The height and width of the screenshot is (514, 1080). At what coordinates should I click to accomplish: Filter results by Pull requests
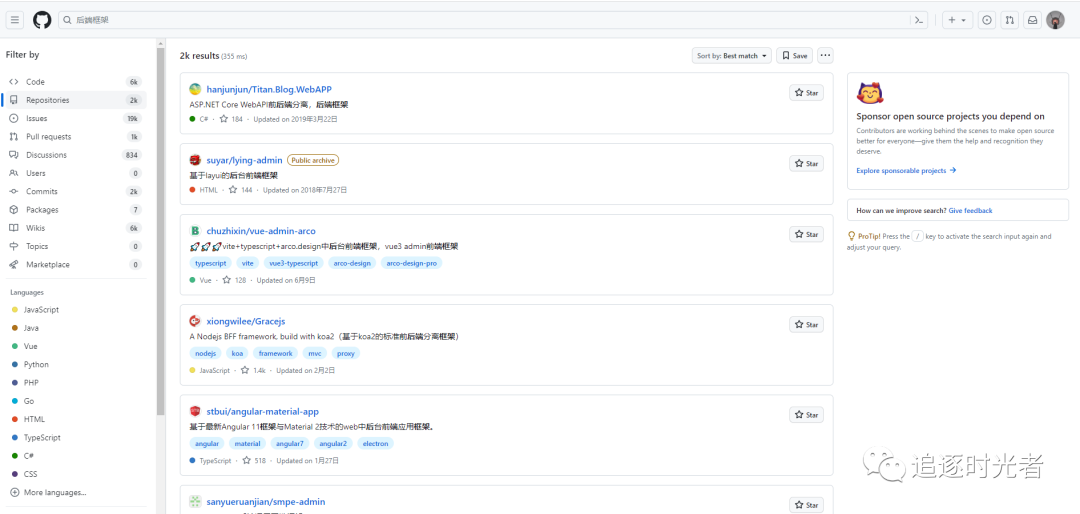tap(76, 136)
